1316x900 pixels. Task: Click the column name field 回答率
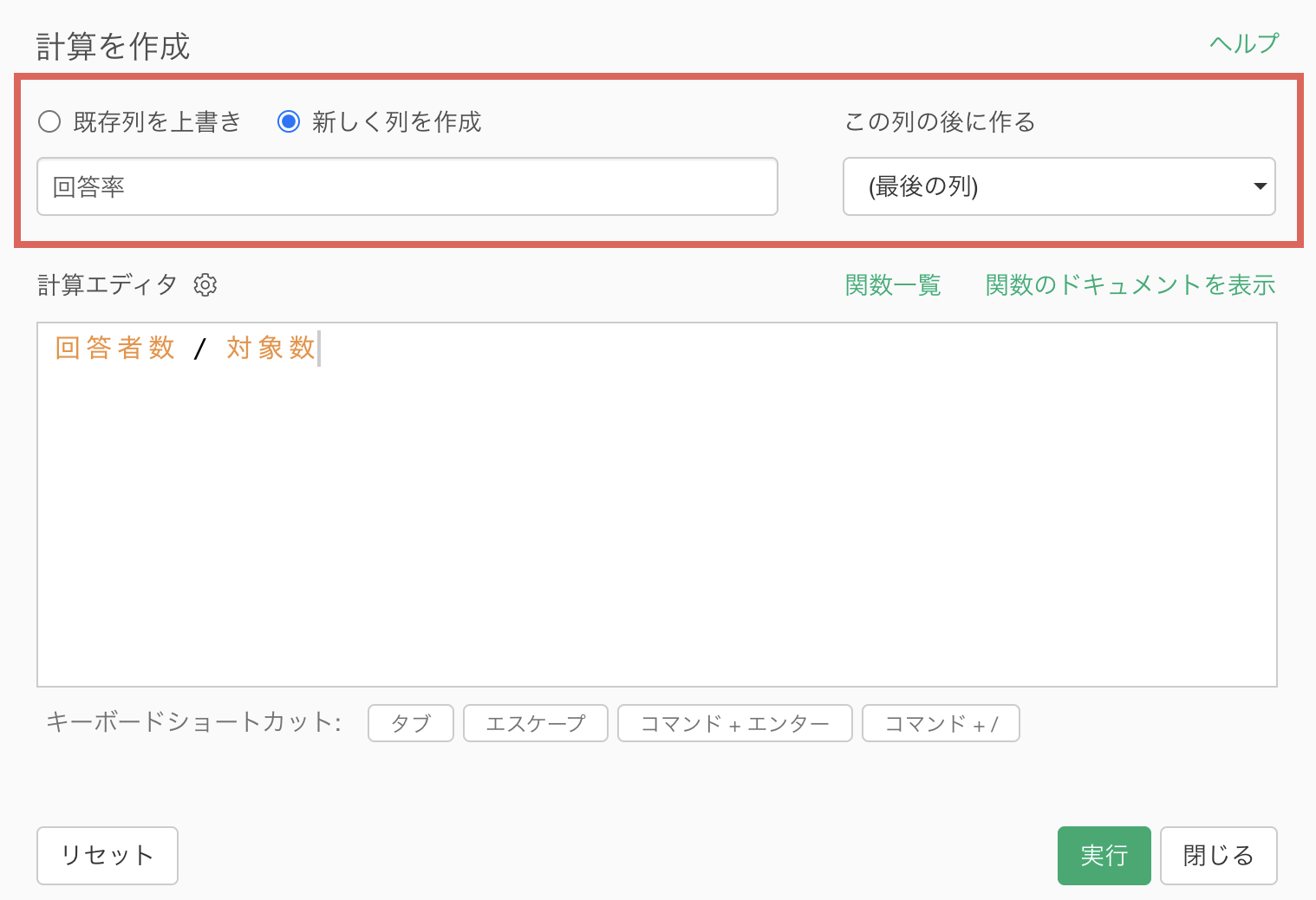(x=407, y=186)
